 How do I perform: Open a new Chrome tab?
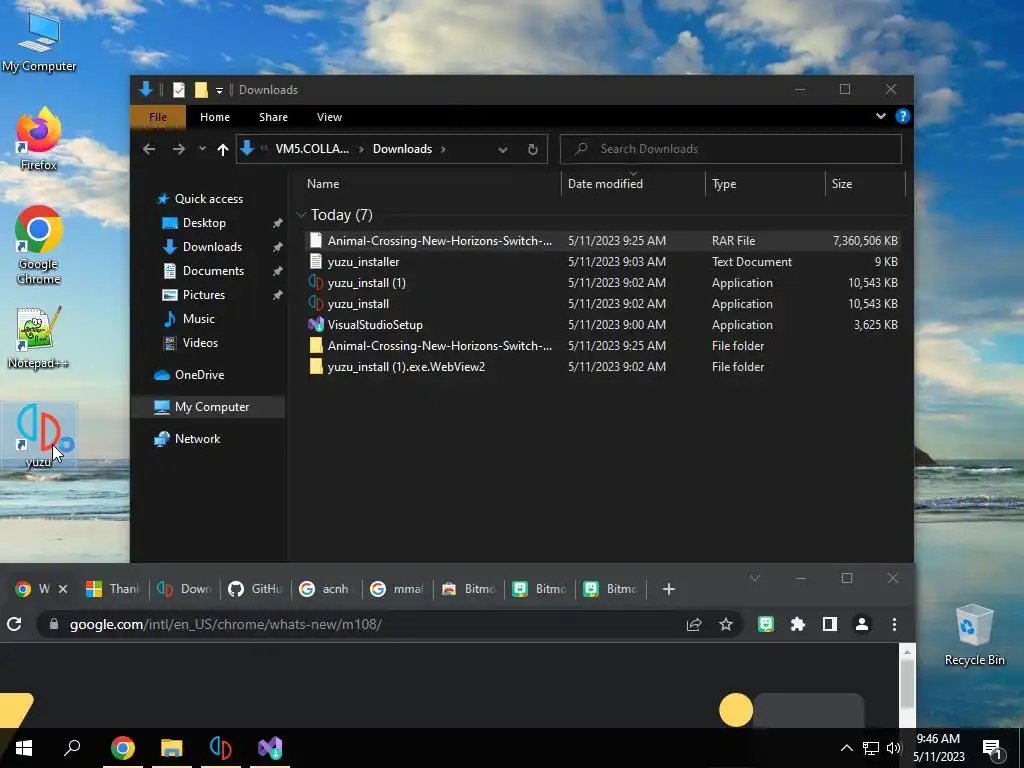point(668,589)
